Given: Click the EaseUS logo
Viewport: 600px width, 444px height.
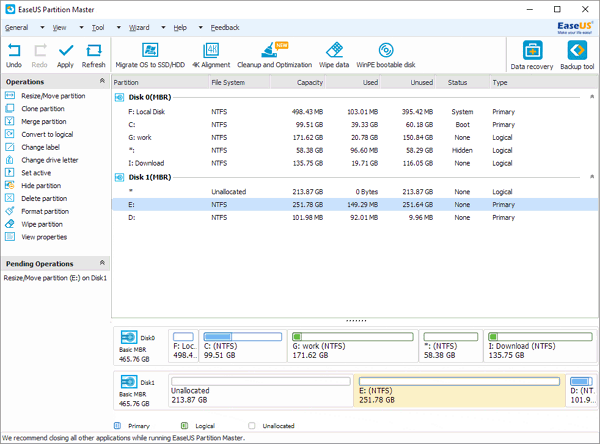Looking at the screenshot, I should (575, 28).
